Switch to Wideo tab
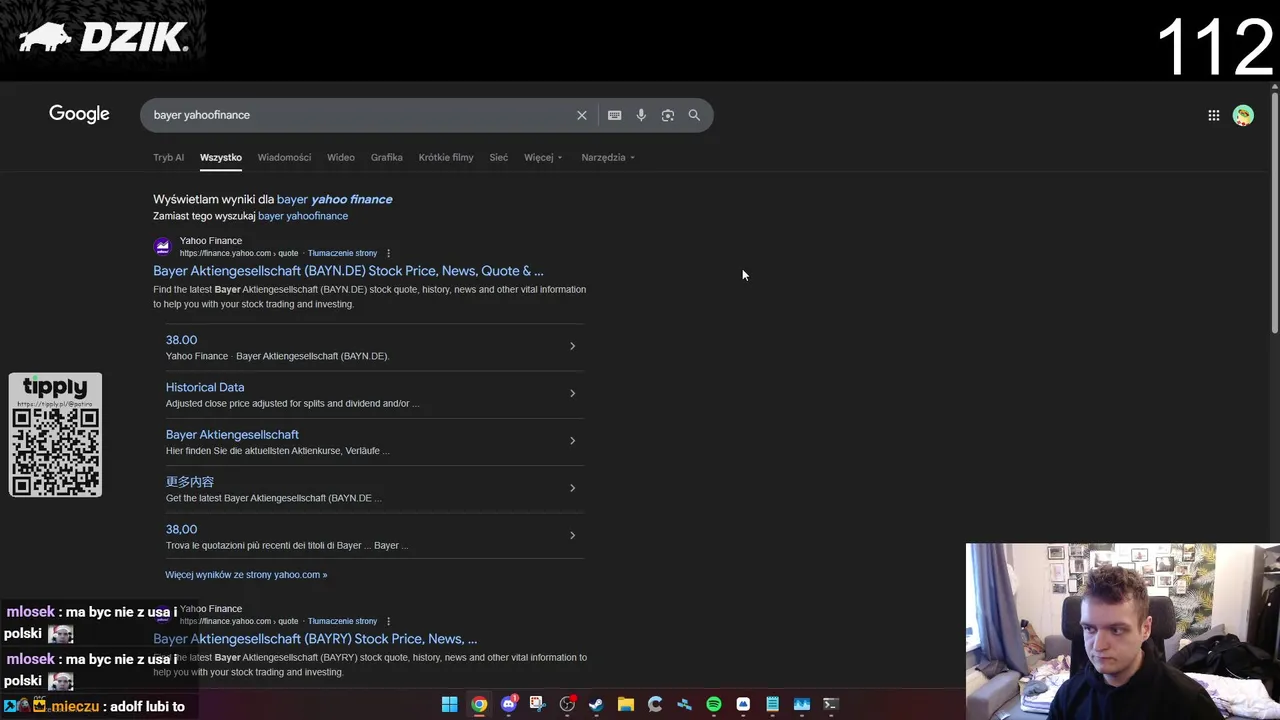1280x720 pixels. [x=341, y=157]
